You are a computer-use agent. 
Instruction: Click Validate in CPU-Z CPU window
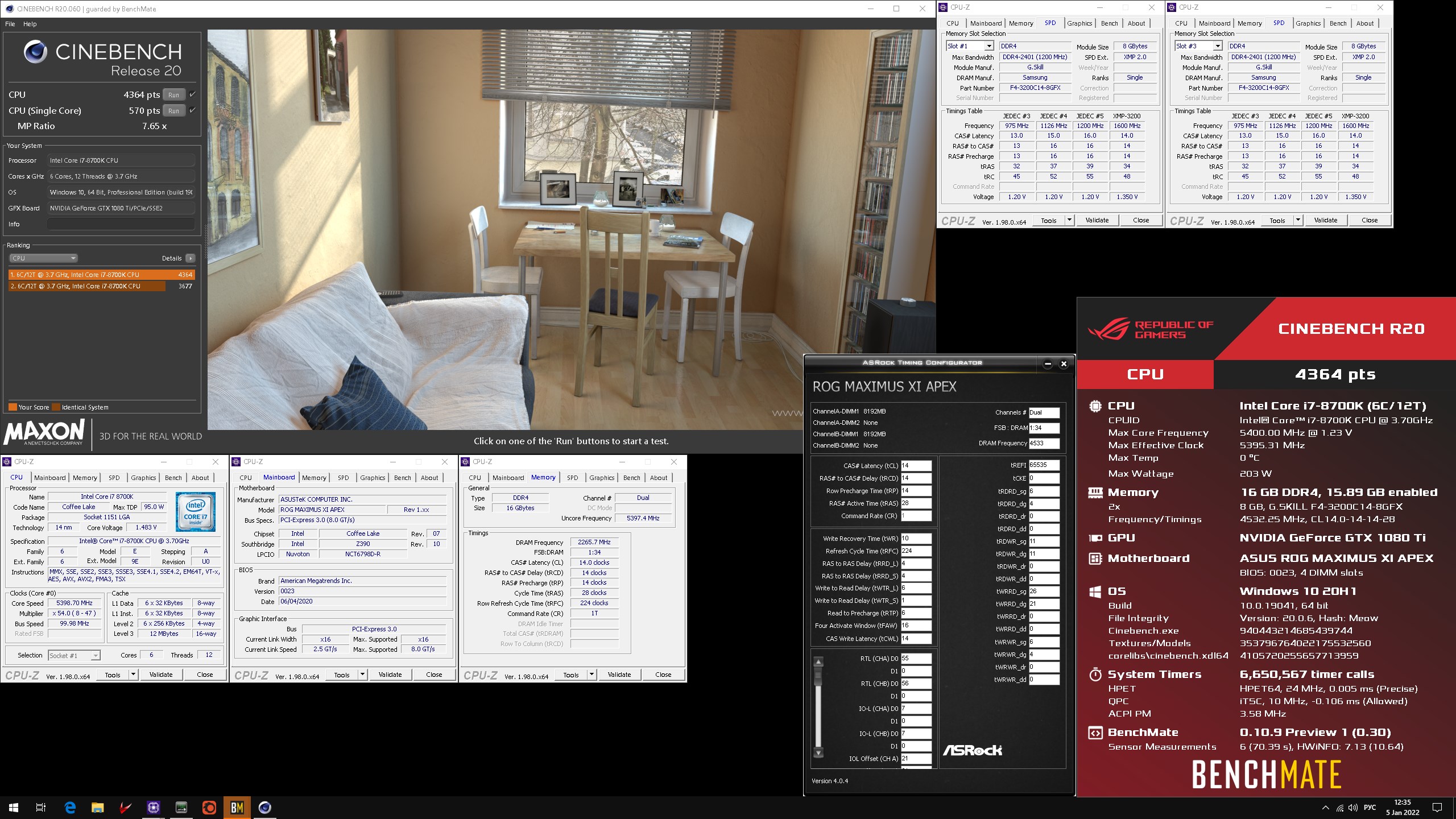pyautogui.click(x=161, y=675)
